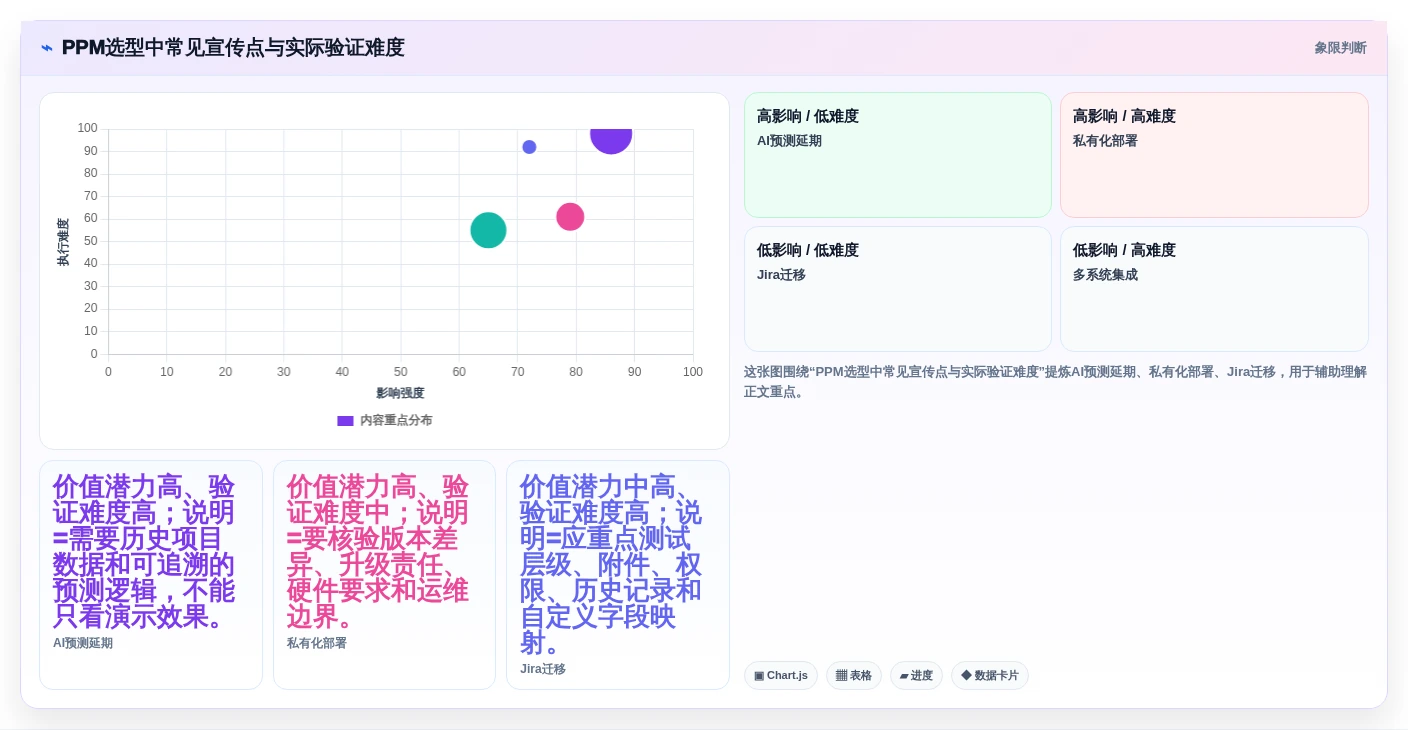This screenshot has width=1408, height=730.
Task: Click the PPM选型中常见宣传点与实际验证难度 heading
Action: tap(233, 48)
